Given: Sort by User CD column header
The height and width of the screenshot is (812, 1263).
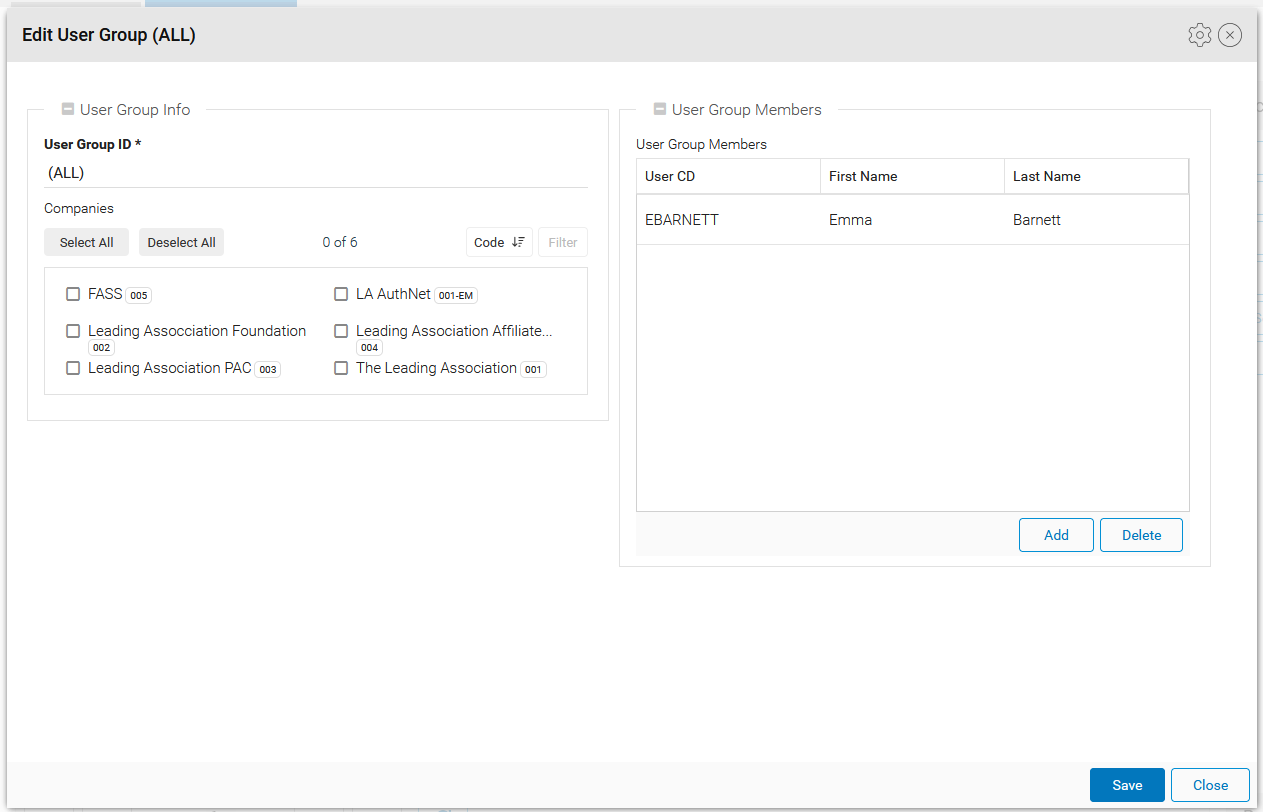Looking at the screenshot, I should pyautogui.click(x=728, y=176).
